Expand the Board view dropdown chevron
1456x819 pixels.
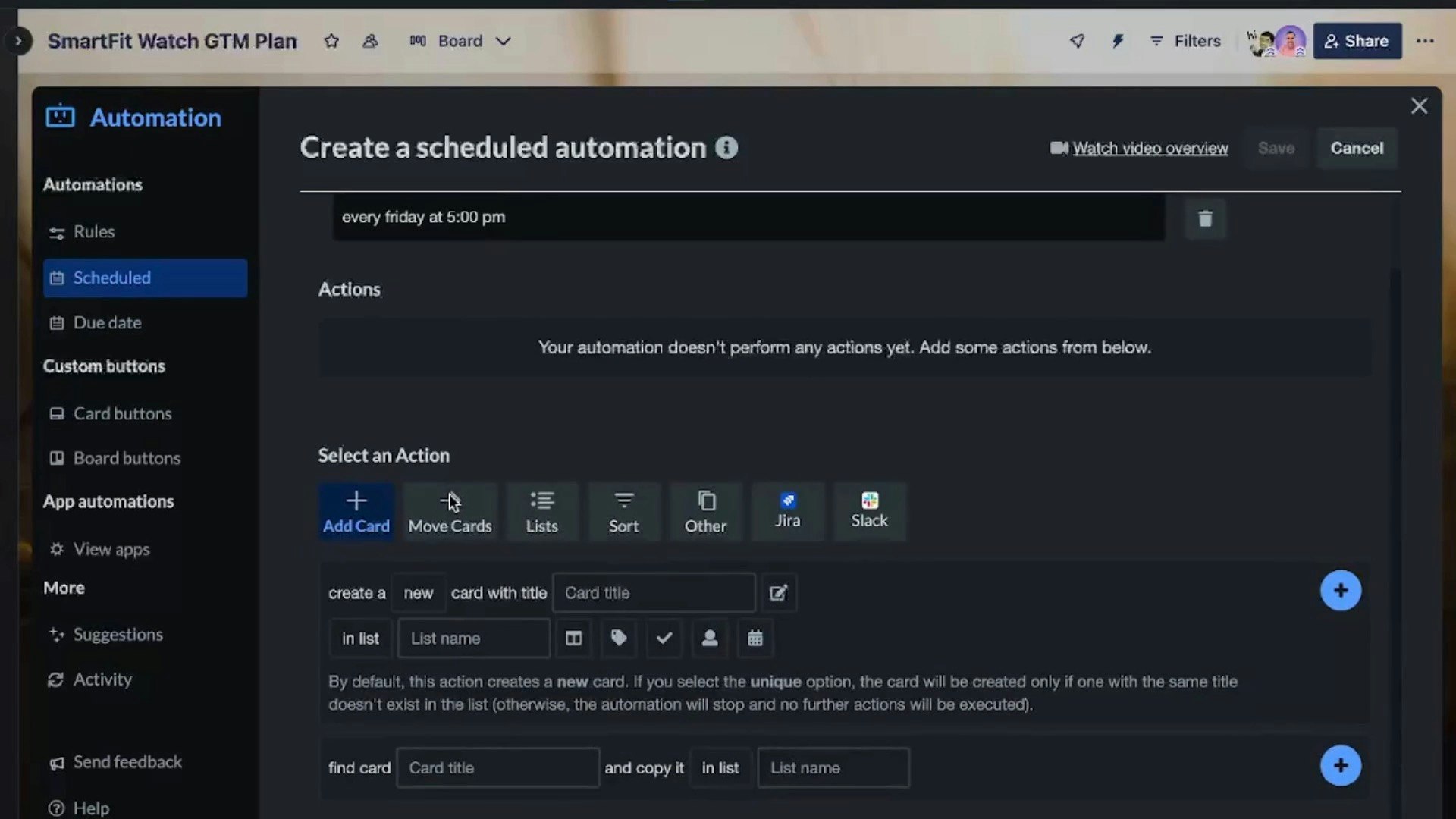504,41
